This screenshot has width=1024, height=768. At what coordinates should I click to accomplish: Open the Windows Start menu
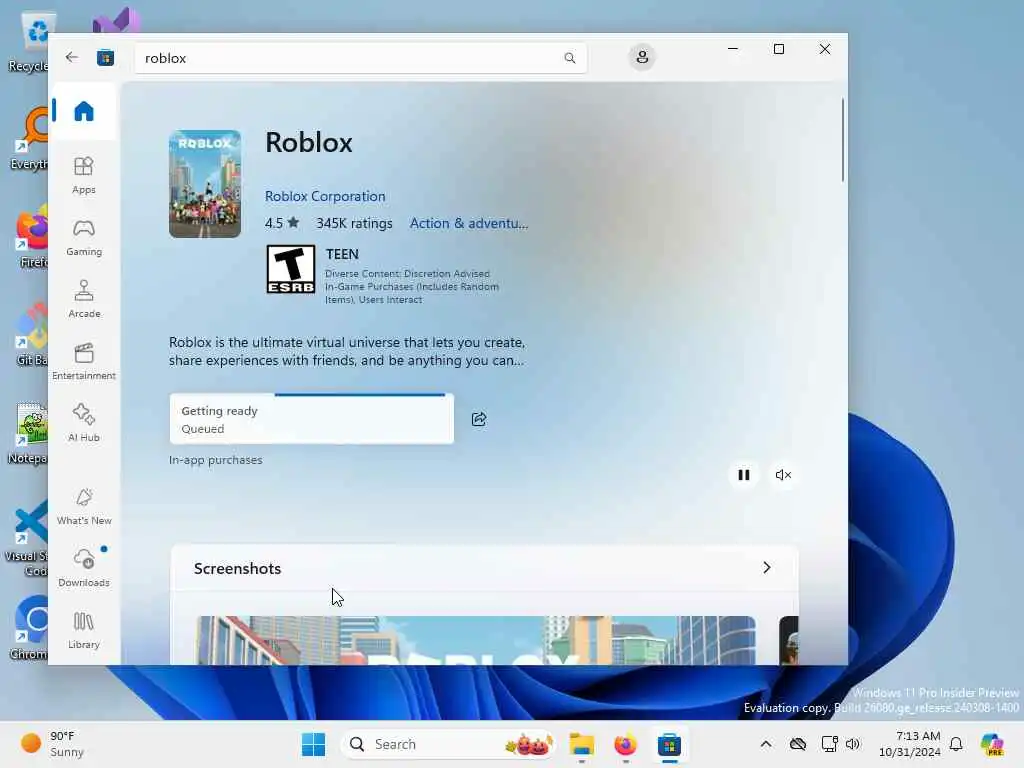313,744
